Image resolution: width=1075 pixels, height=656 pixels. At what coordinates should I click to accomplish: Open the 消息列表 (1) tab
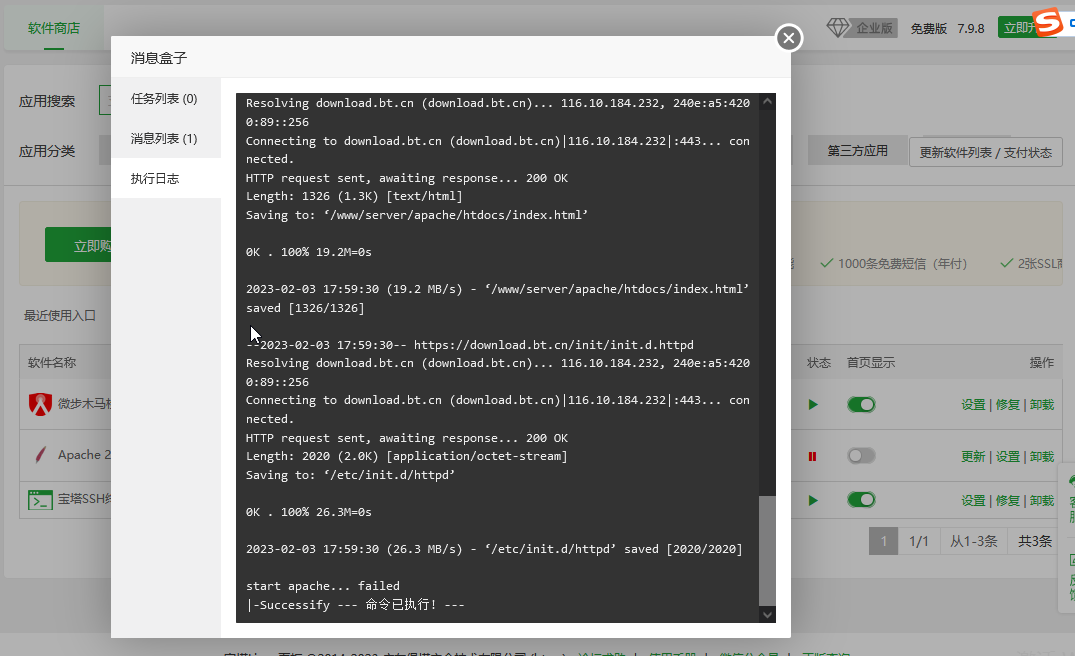[165, 138]
